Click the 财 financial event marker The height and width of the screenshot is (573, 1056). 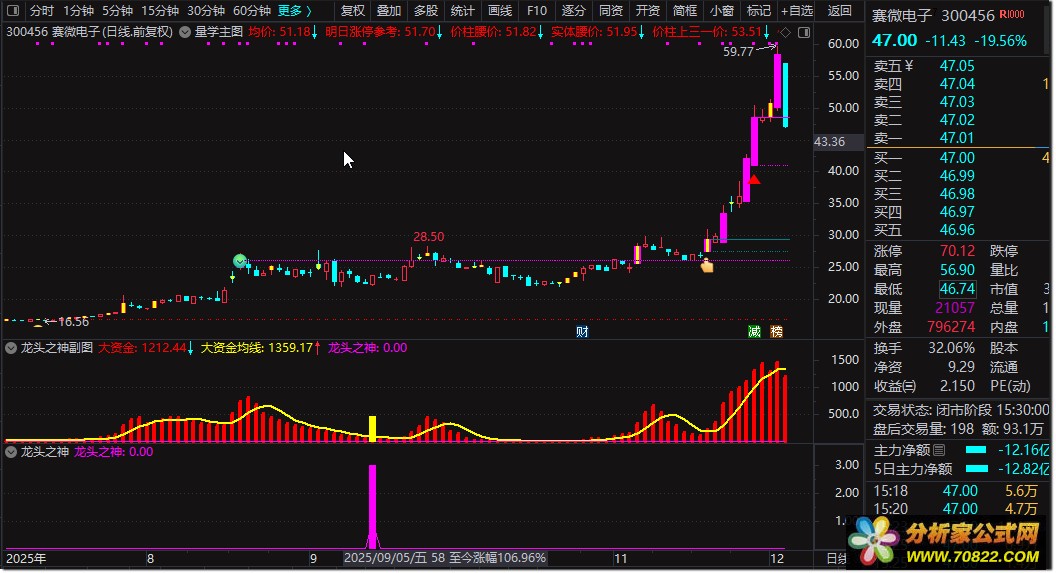(x=582, y=331)
